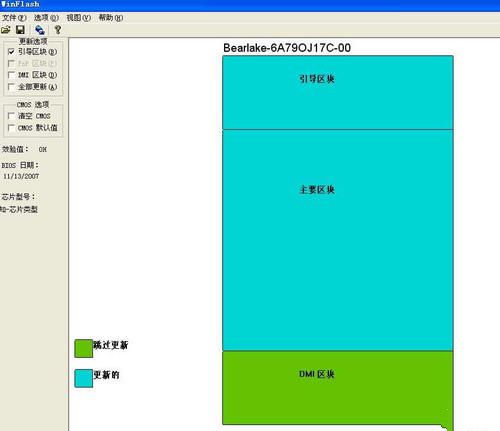The height and width of the screenshot is (431, 500).
Task: Open the 选项(O) menu
Action: (x=46, y=18)
